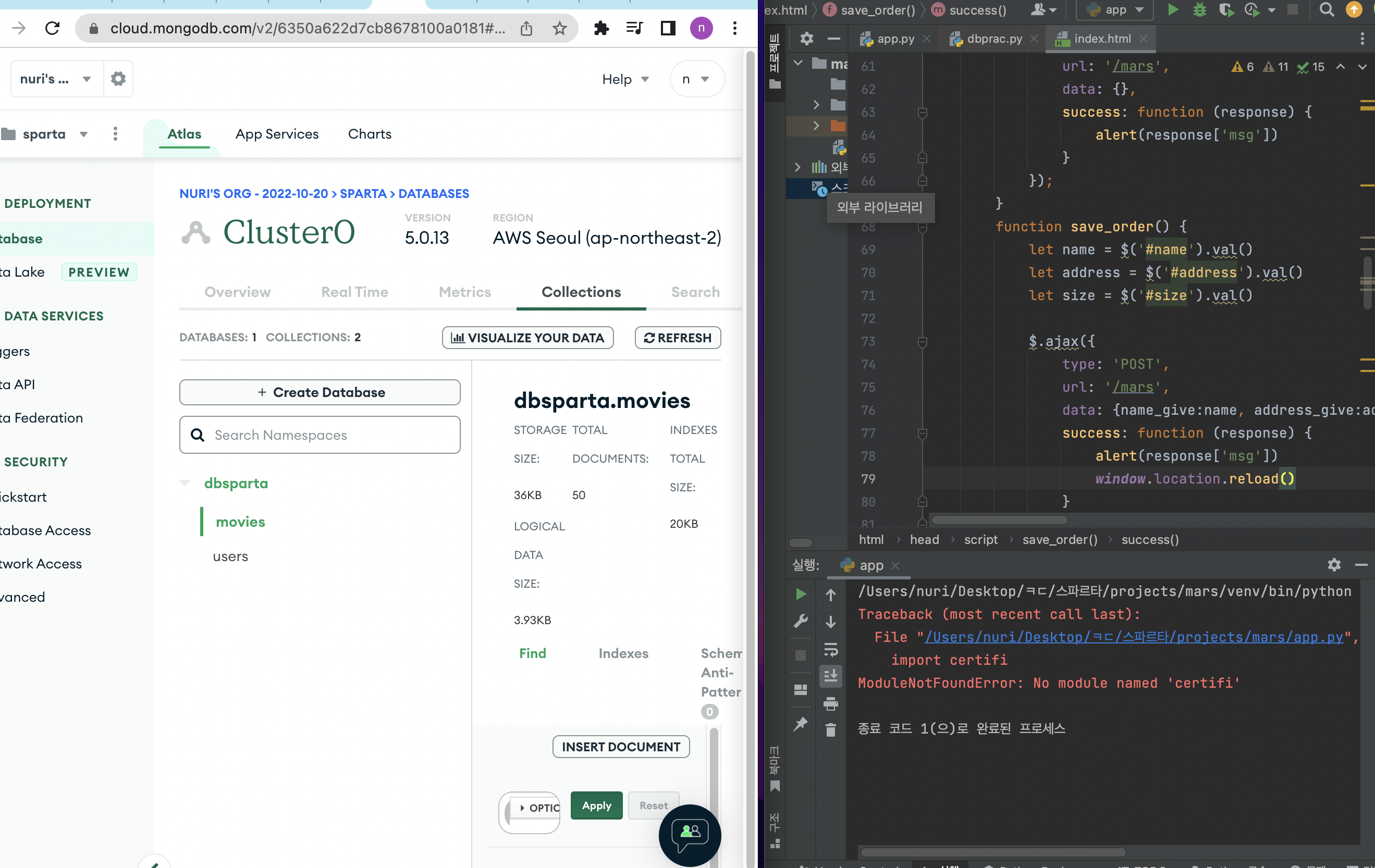1375x868 pixels.
Task: Open the Atlas support chat bubble
Action: coord(690,835)
